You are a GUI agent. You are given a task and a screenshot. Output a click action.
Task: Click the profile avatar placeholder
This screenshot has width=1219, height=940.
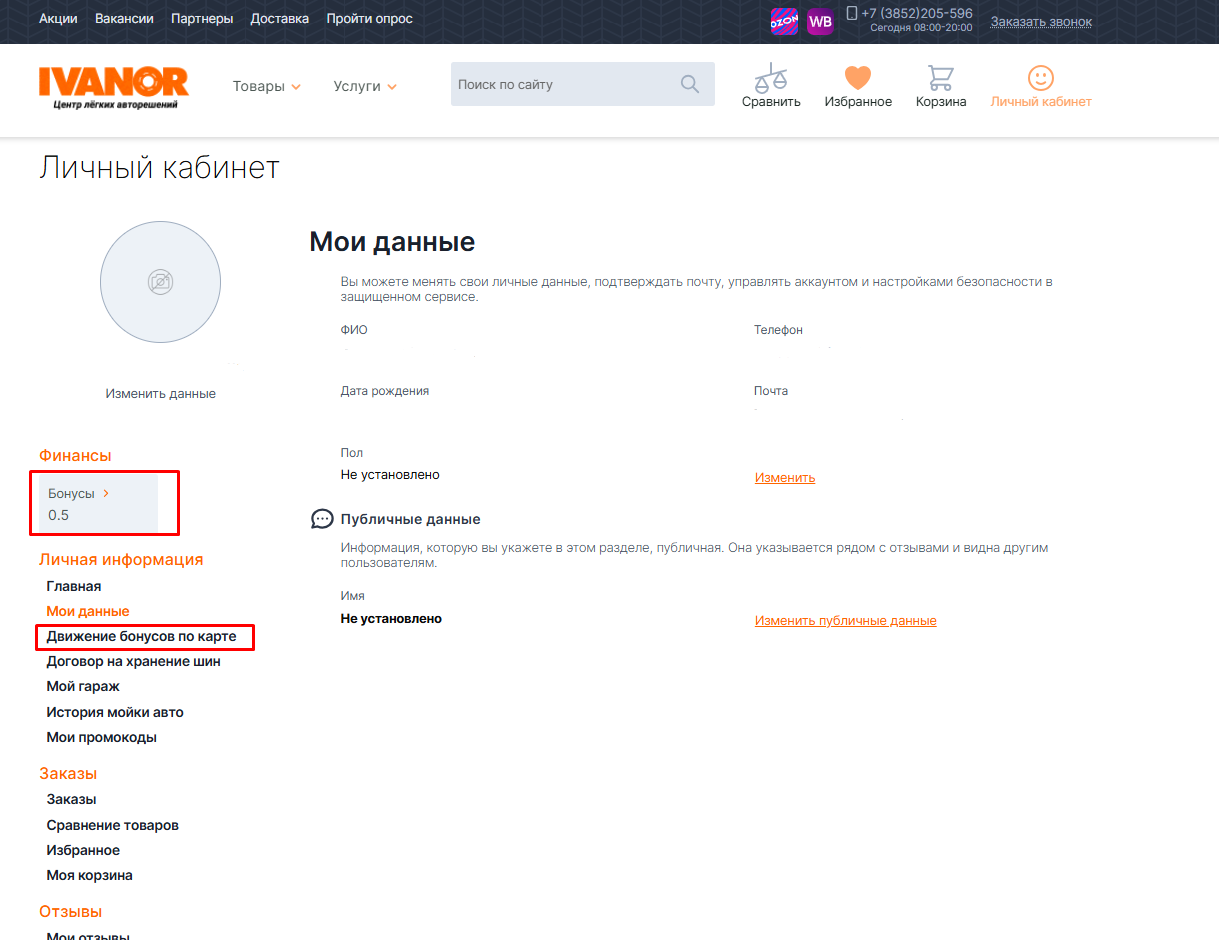pos(160,282)
